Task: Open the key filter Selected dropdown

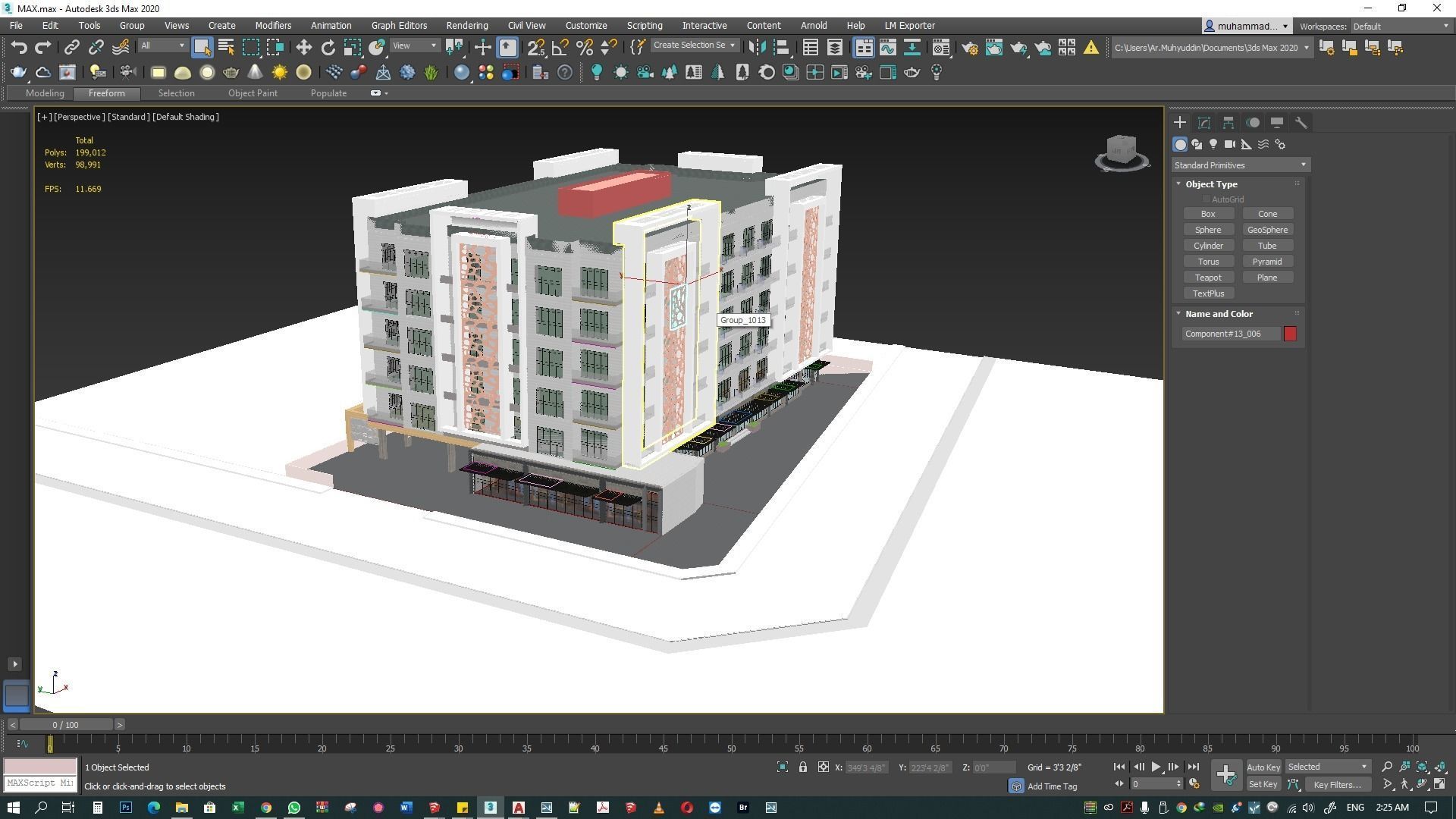Action: pos(1327,767)
